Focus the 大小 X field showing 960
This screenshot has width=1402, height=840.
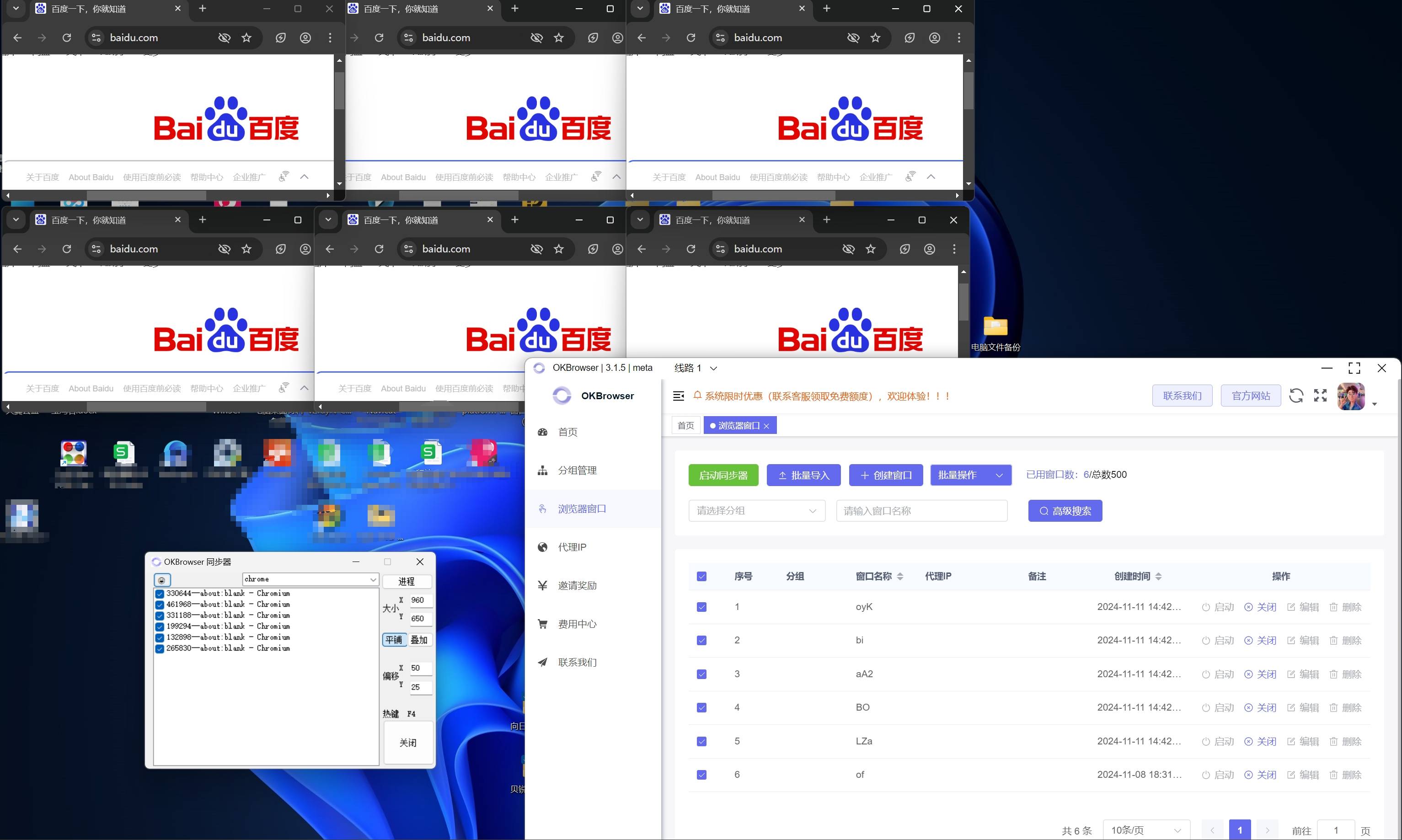[421, 600]
